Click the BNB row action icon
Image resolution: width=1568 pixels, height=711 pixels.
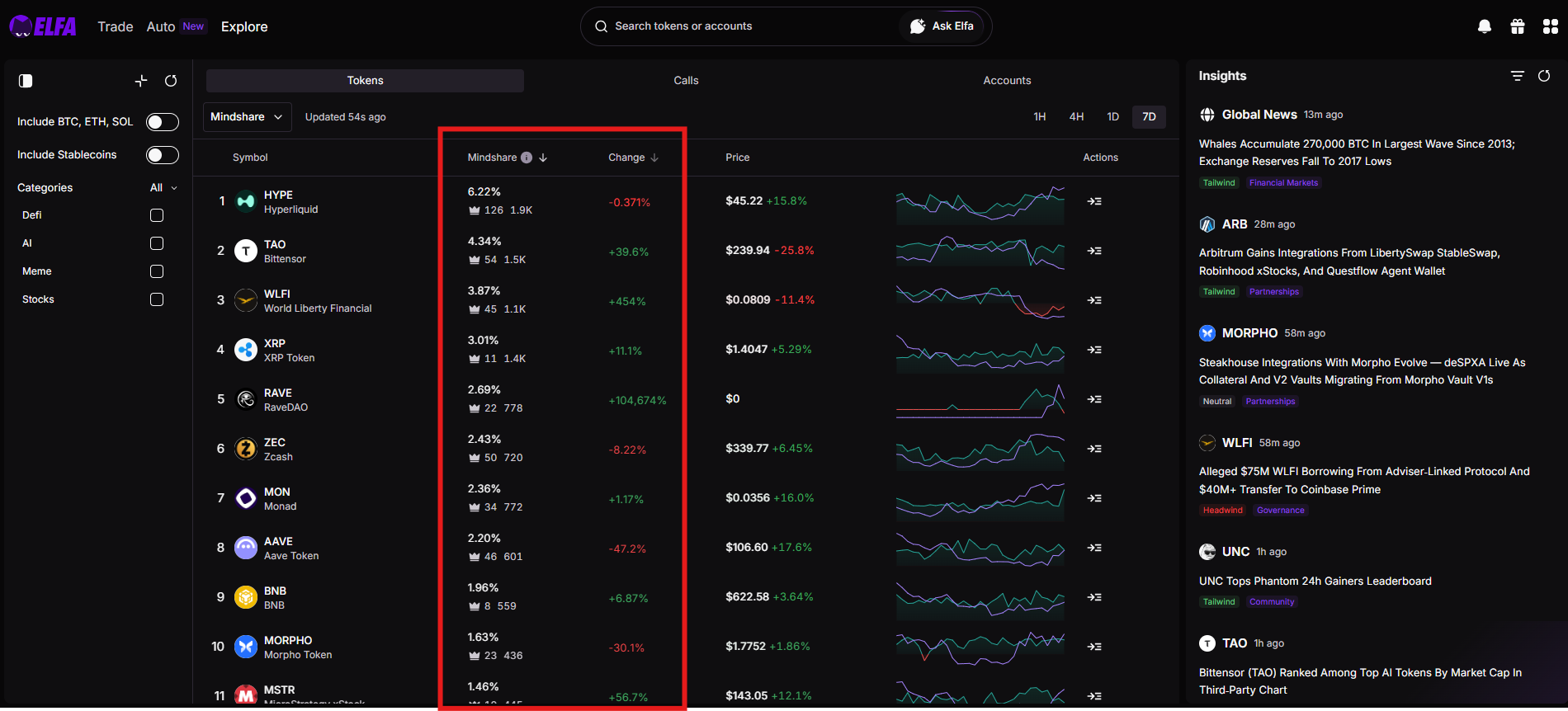[1094, 597]
